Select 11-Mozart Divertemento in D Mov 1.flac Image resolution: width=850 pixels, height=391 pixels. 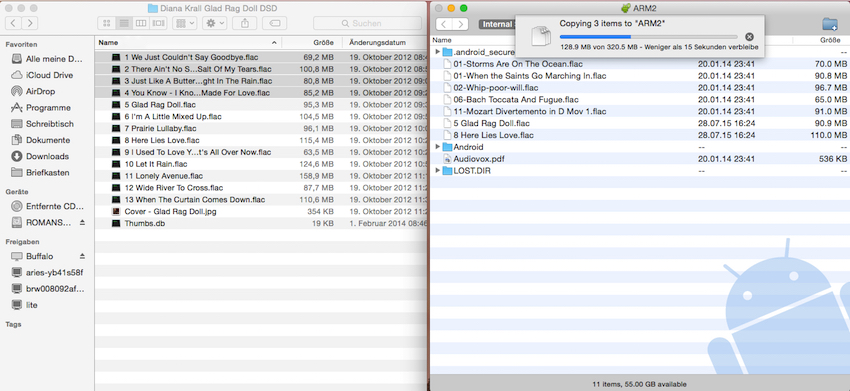click(640, 112)
